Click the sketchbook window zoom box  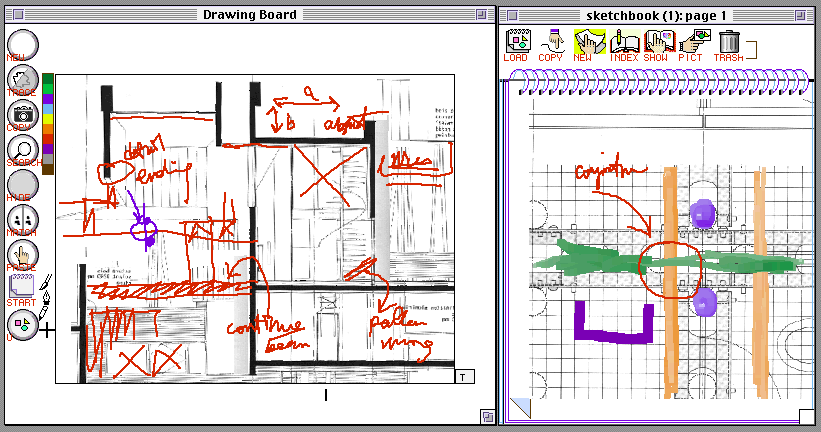[x=801, y=16]
